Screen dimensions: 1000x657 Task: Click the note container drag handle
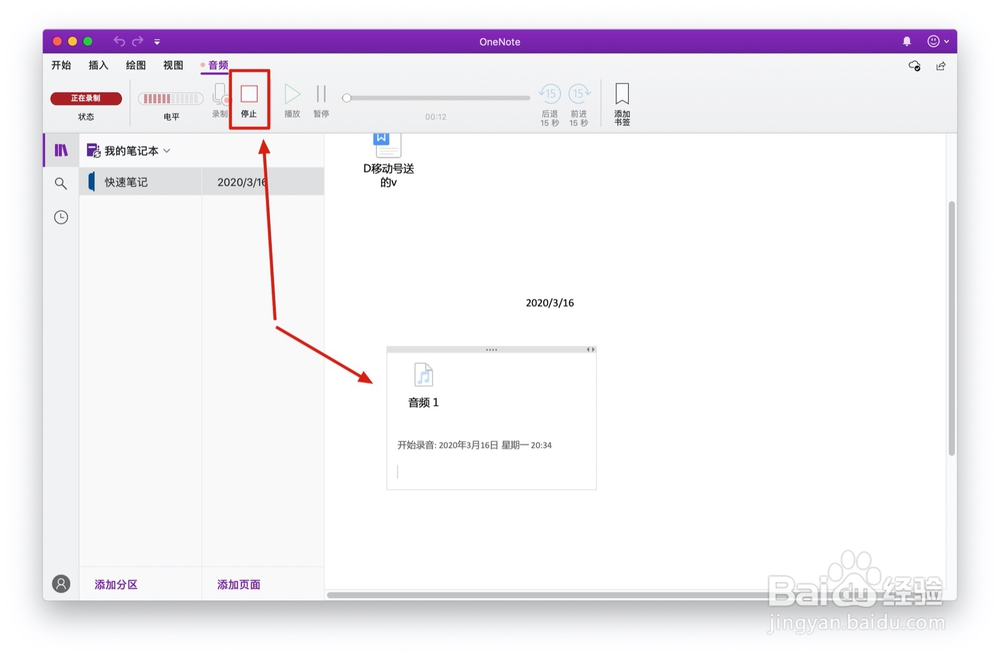coord(491,350)
